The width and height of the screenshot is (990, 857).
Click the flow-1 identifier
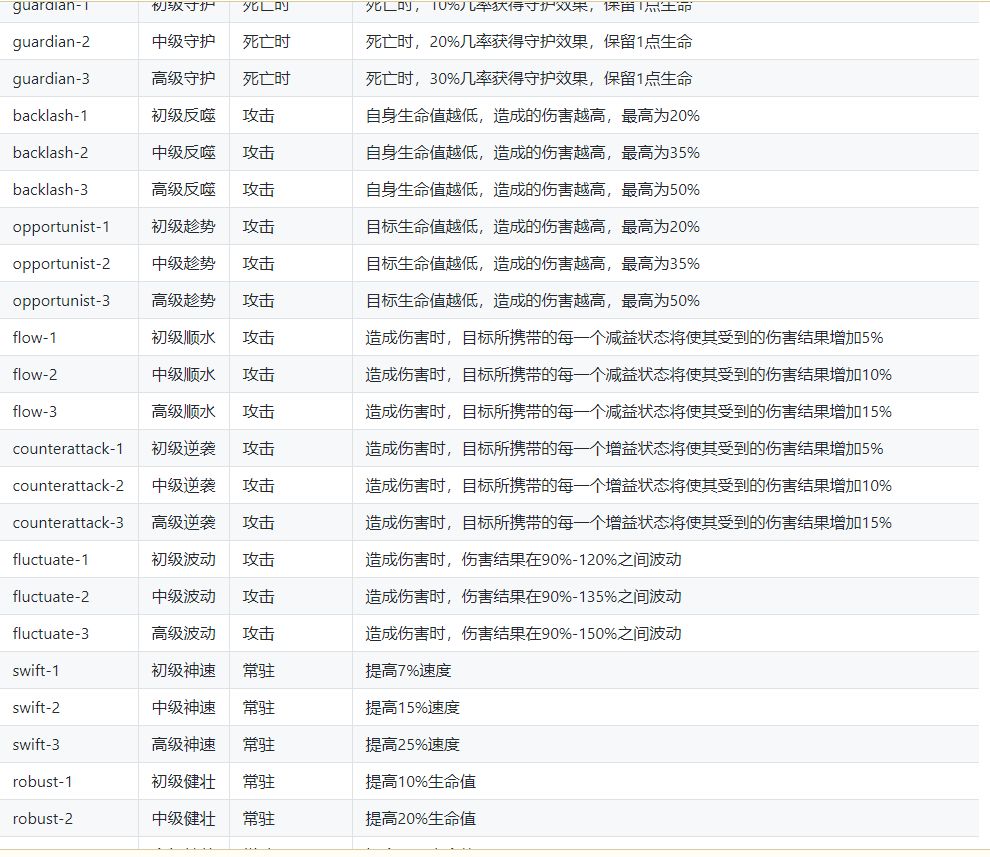click(35, 338)
